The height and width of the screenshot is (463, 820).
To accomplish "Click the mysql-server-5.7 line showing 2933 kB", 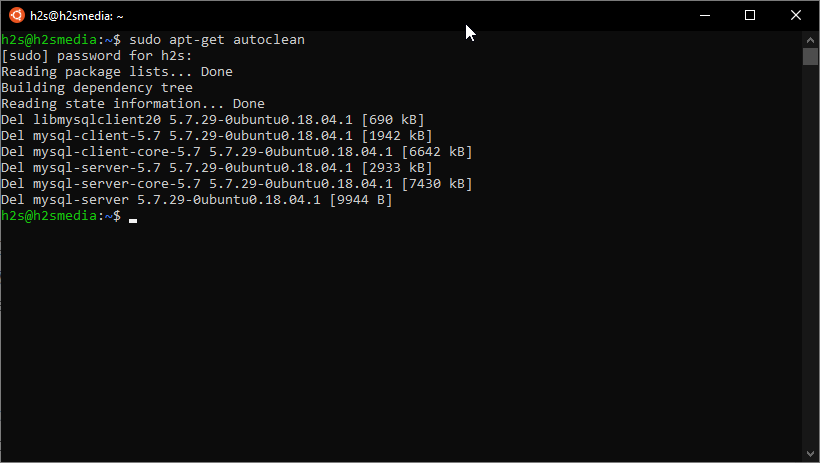I will coord(216,168).
